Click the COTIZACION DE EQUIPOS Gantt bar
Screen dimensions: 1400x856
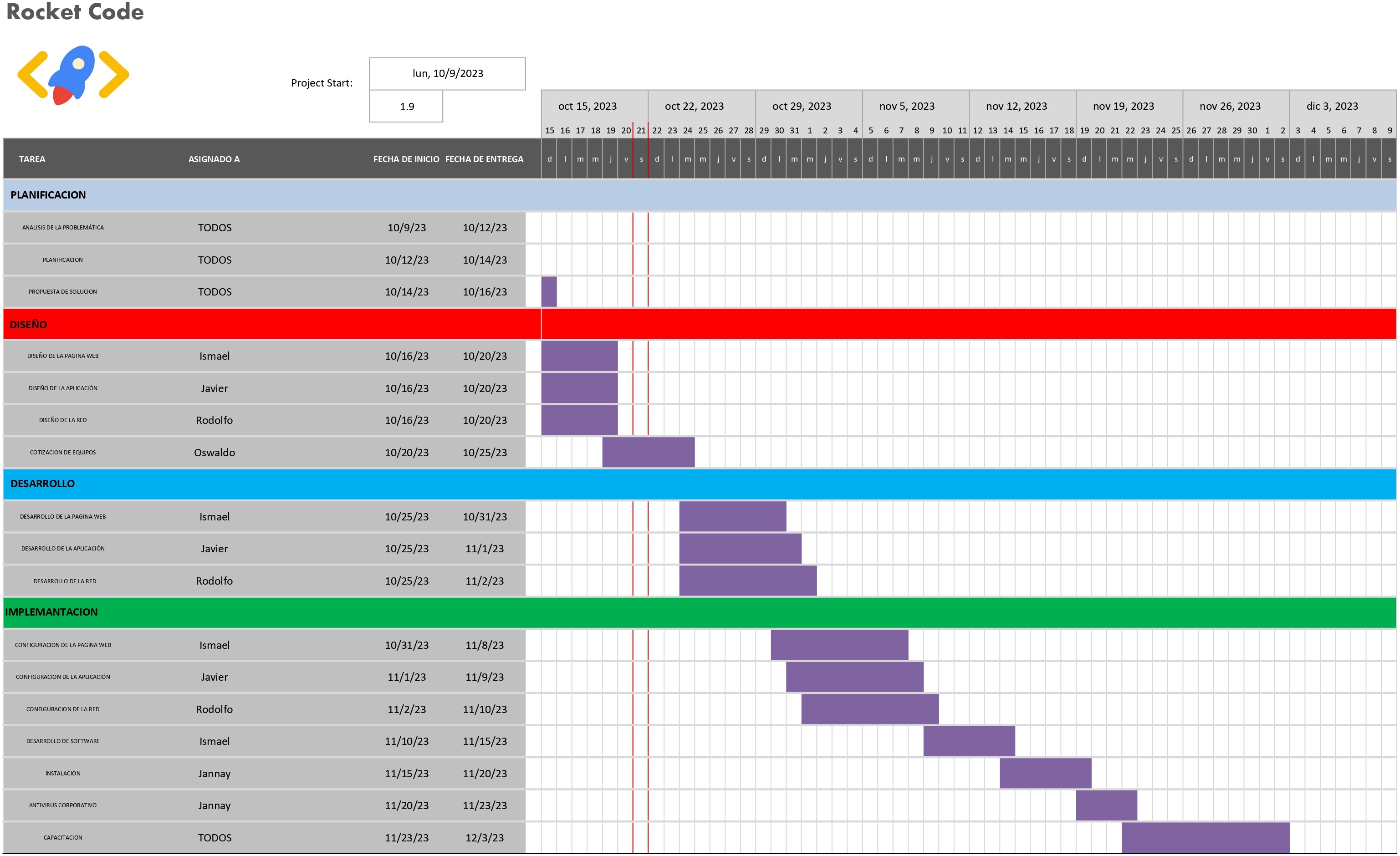(648, 452)
